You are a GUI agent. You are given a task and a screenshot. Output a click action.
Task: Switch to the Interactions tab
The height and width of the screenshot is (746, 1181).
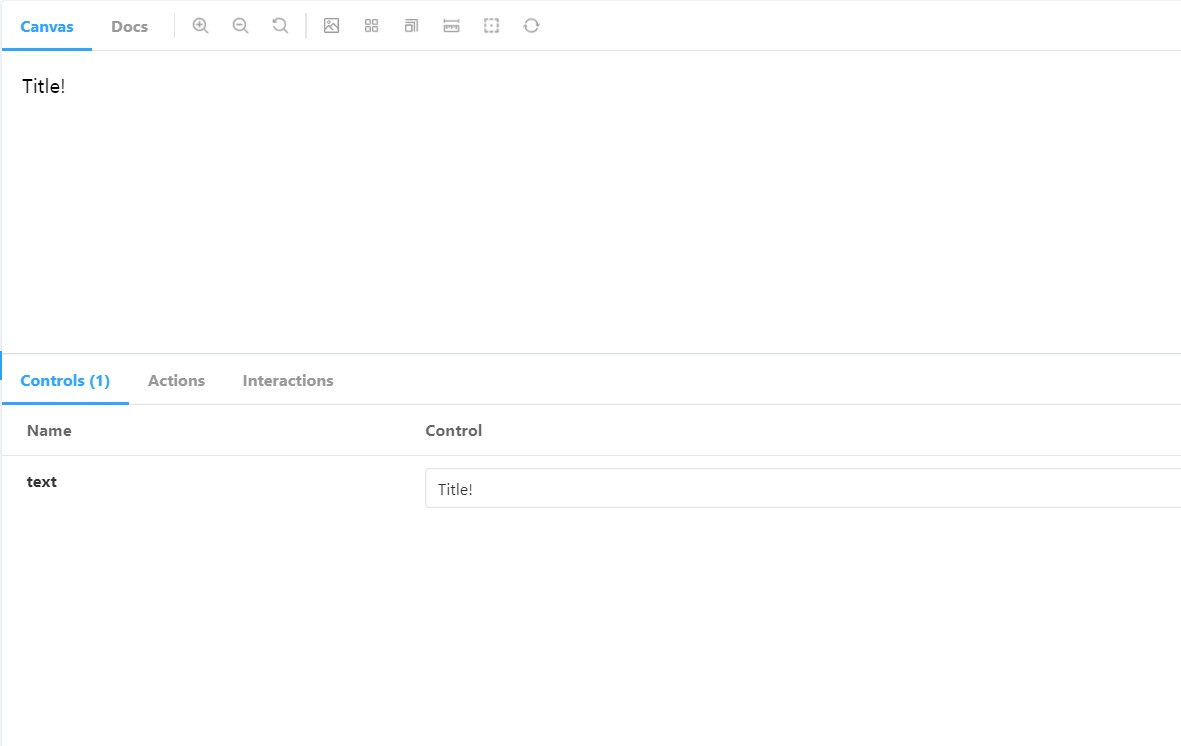pos(288,381)
